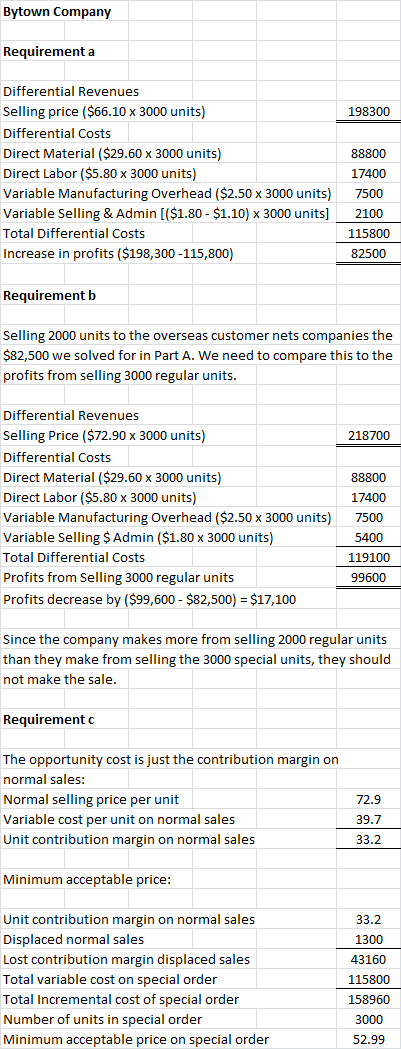
Task: Click the "Requirement a" heading cell
Action: click(49, 52)
